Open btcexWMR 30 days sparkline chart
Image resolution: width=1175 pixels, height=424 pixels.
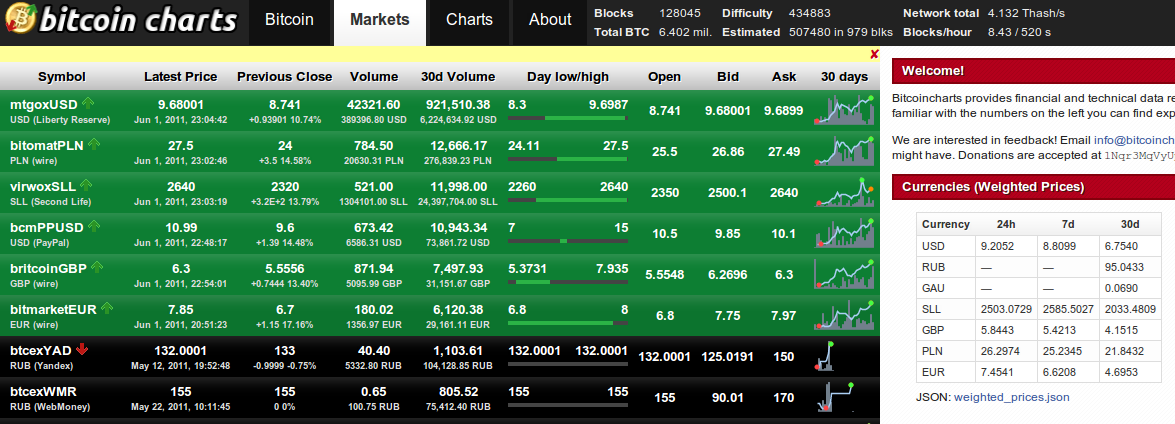pyautogui.click(x=835, y=396)
